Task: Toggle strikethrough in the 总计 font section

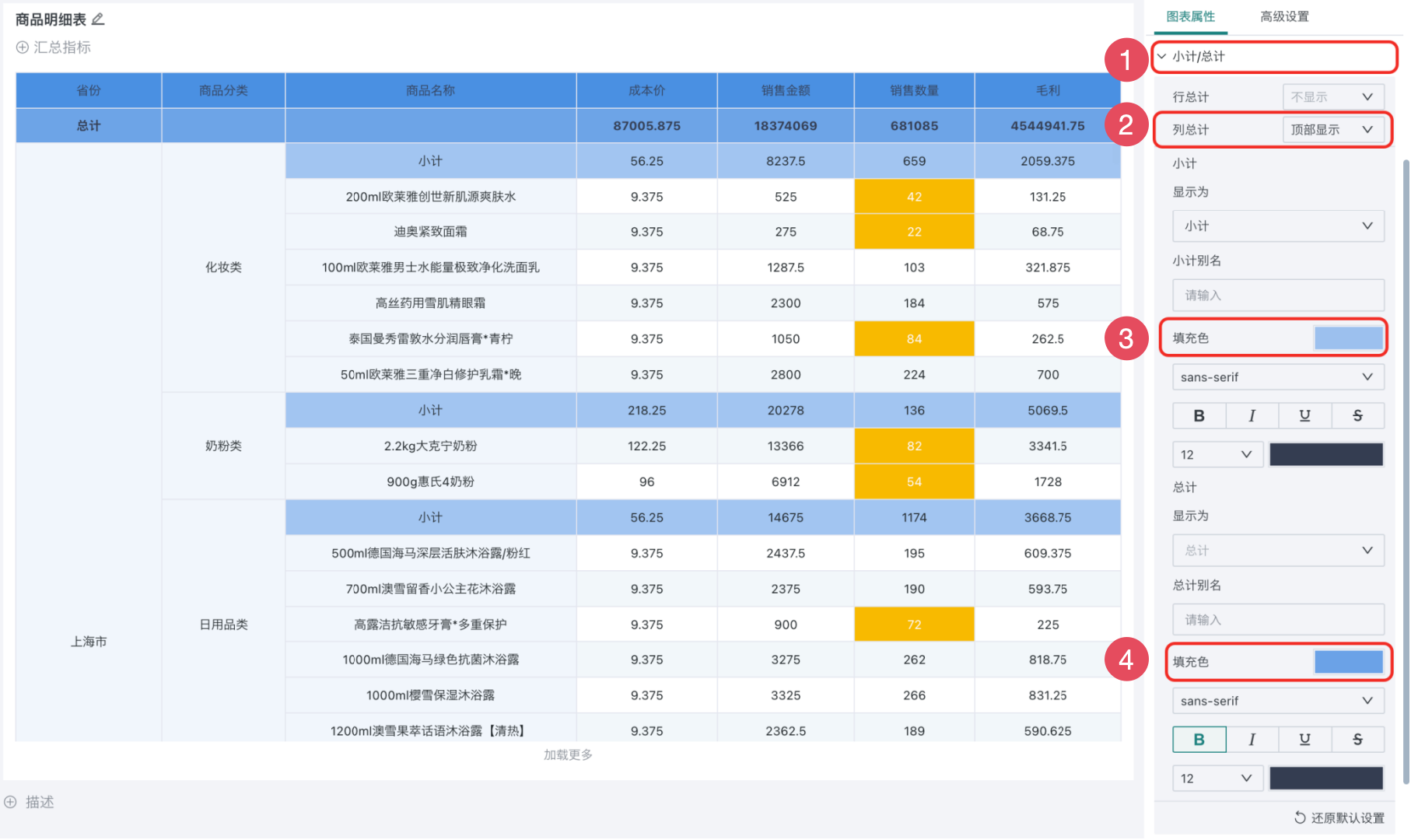Action: pyautogui.click(x=1358, y=740)
